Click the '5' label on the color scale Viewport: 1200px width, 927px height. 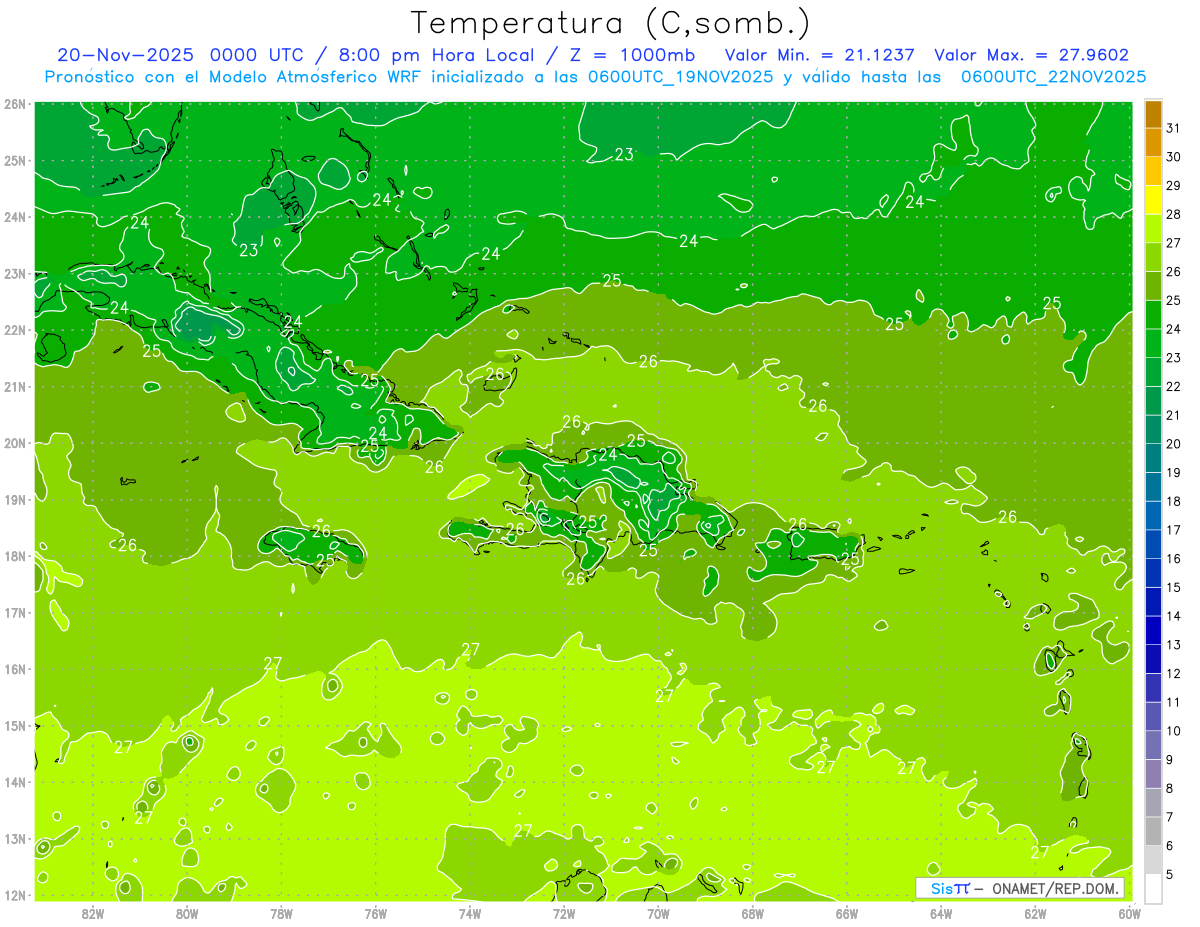coord(1169,874)
